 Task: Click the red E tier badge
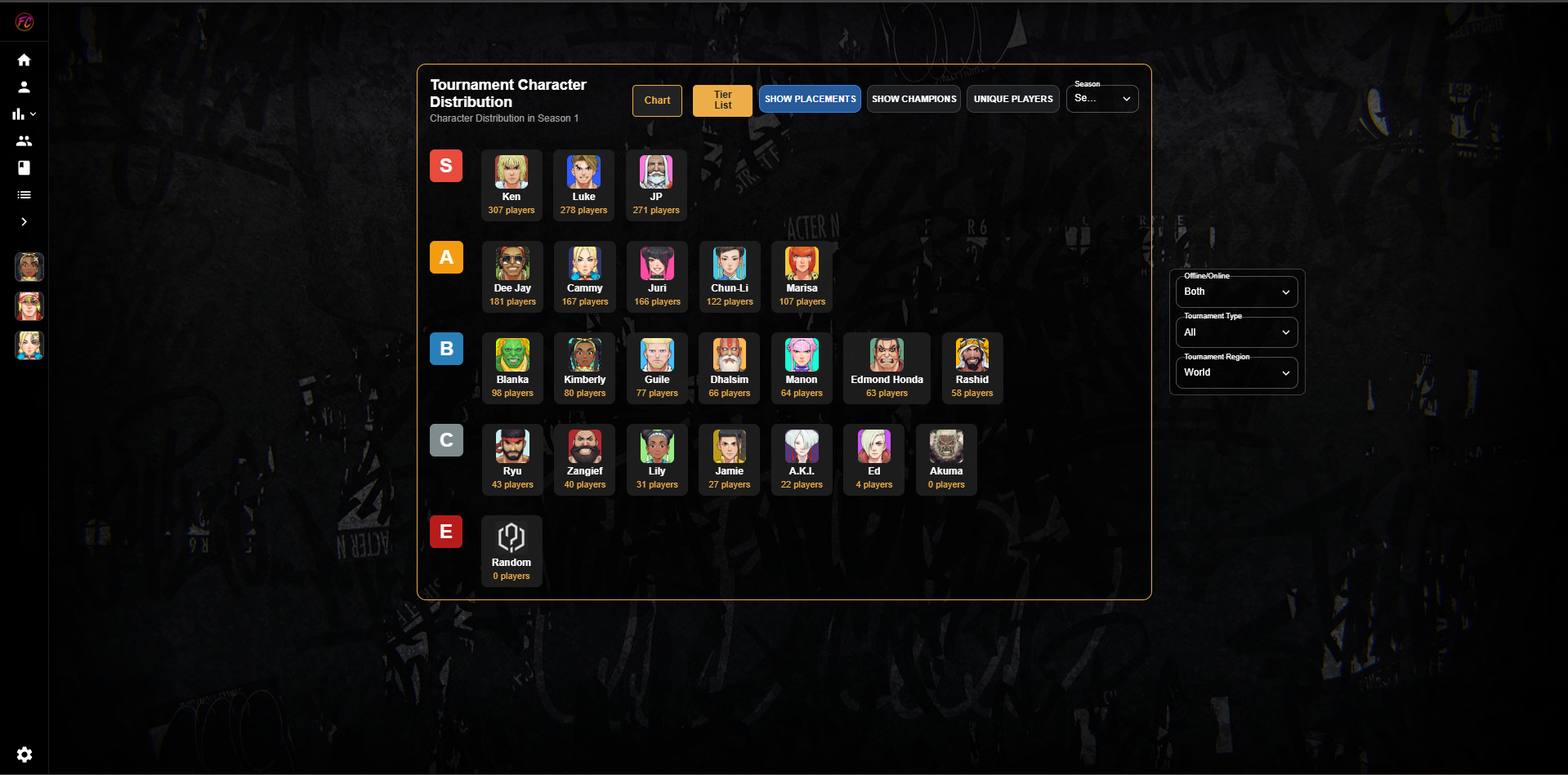(x=446, y=532)
